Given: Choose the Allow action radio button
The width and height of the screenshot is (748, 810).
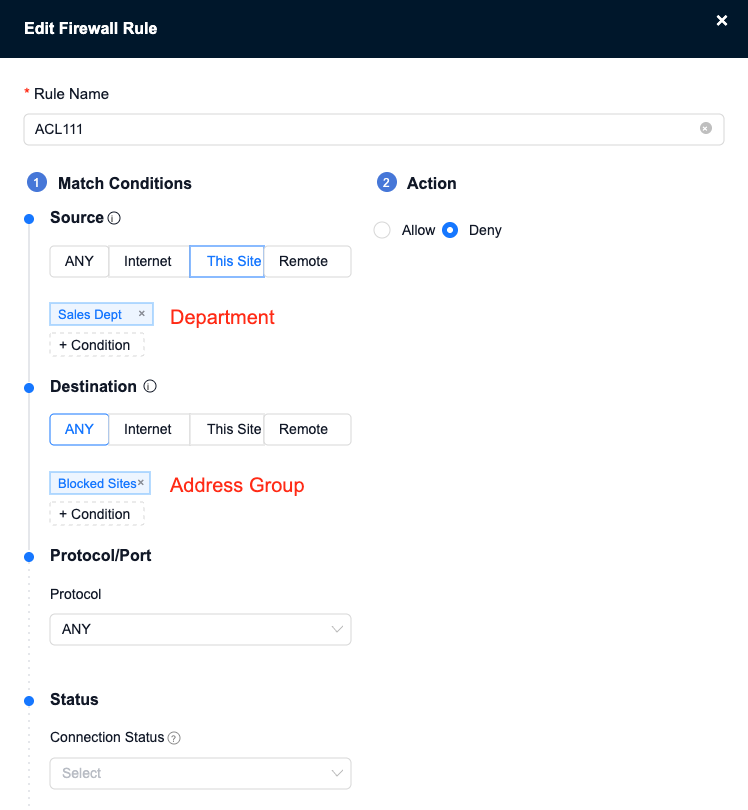Looking at the screenshot, I should pos(382,230).
